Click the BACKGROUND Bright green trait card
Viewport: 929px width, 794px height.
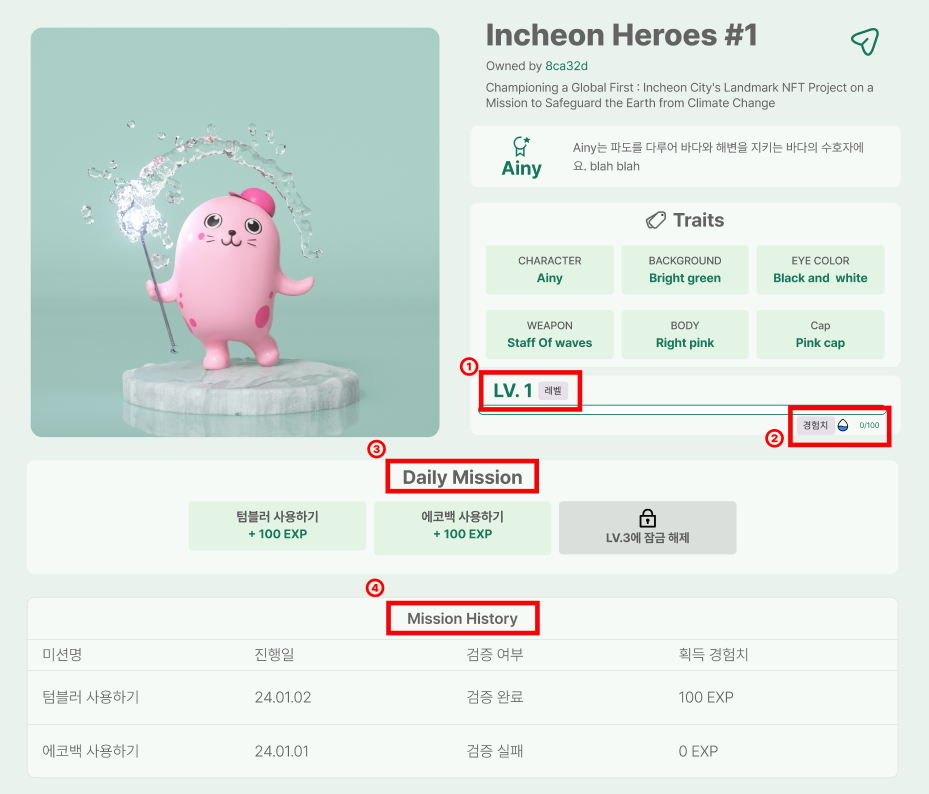(x=684, y=269)
